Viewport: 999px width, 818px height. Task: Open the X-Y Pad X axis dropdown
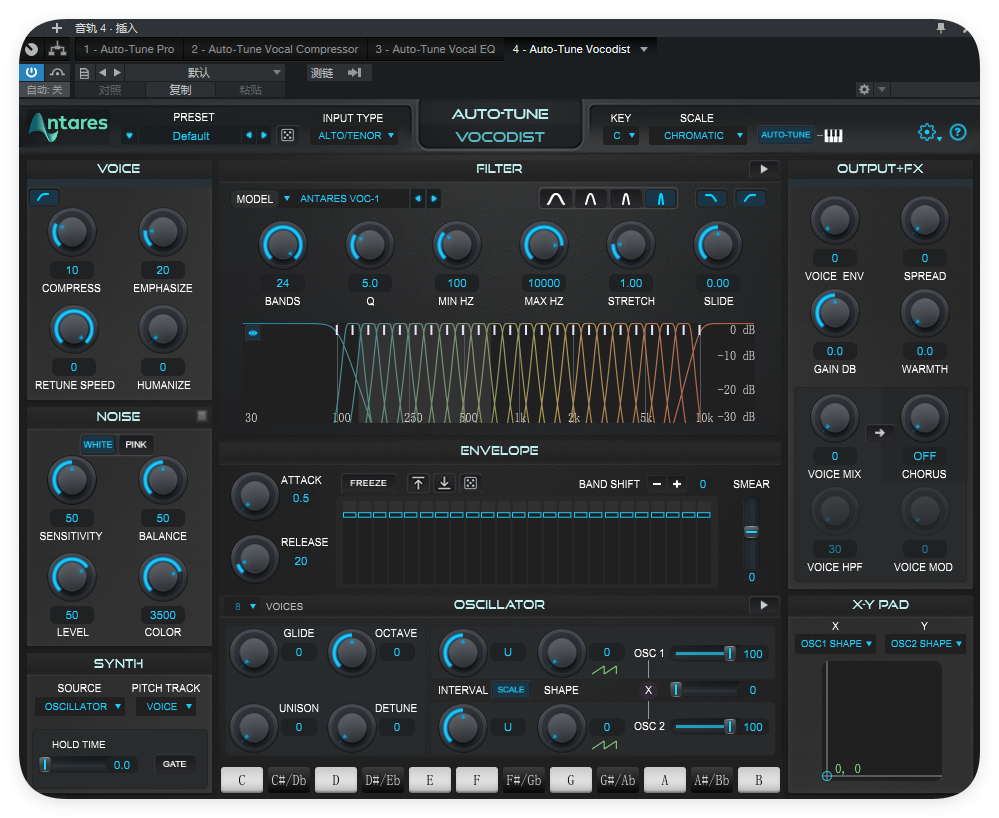[835, 643]
